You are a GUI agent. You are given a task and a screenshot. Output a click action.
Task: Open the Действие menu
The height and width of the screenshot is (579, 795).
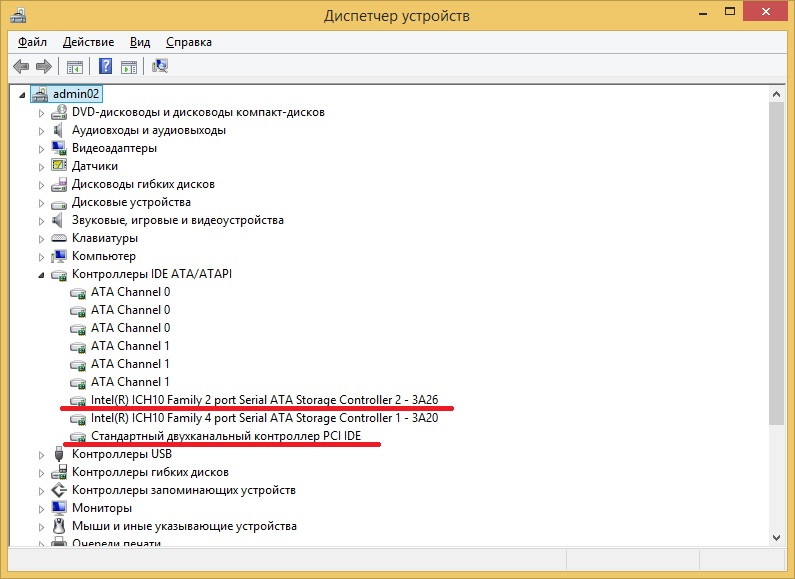tap(88, 42)
